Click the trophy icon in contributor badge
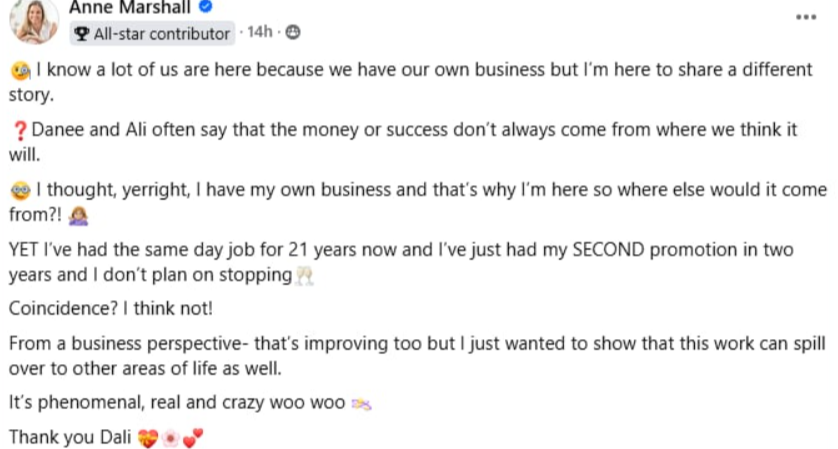838x449 pixels. tap(82, 34)
